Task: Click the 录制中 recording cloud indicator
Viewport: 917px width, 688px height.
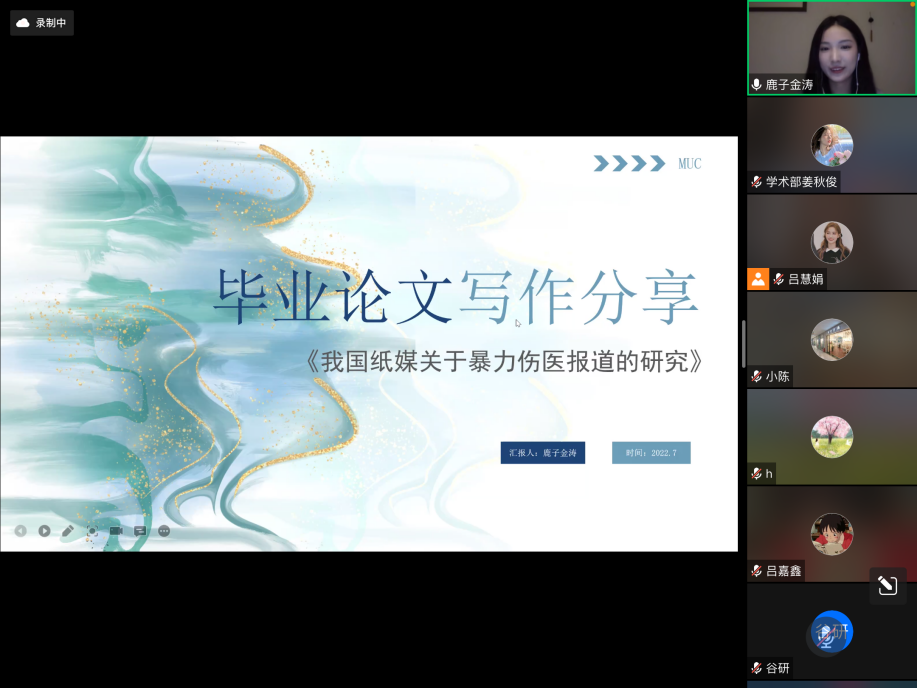Action: [x=42, y=22]
